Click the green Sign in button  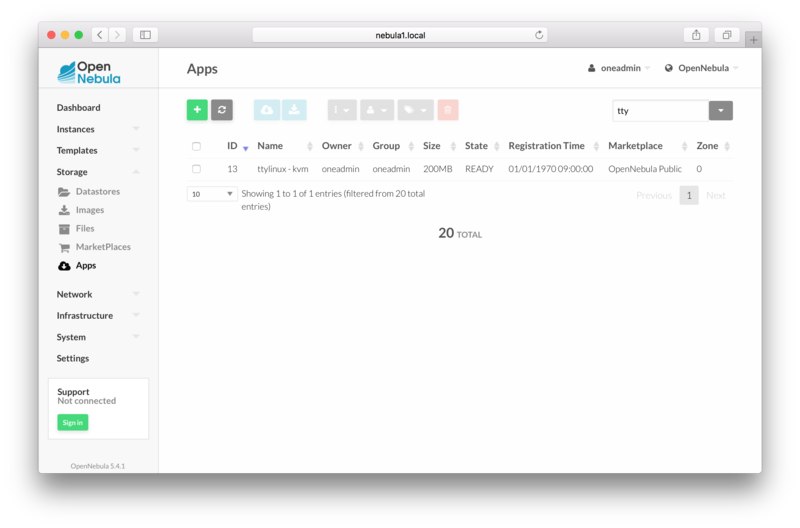pos(72,423)
